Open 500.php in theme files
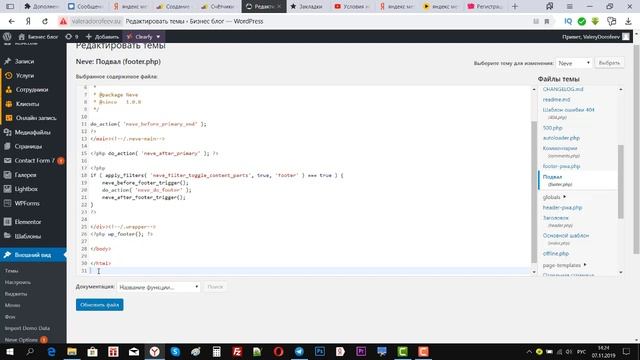The width and height of the screenshot is (640, 360). pos(552,128)
